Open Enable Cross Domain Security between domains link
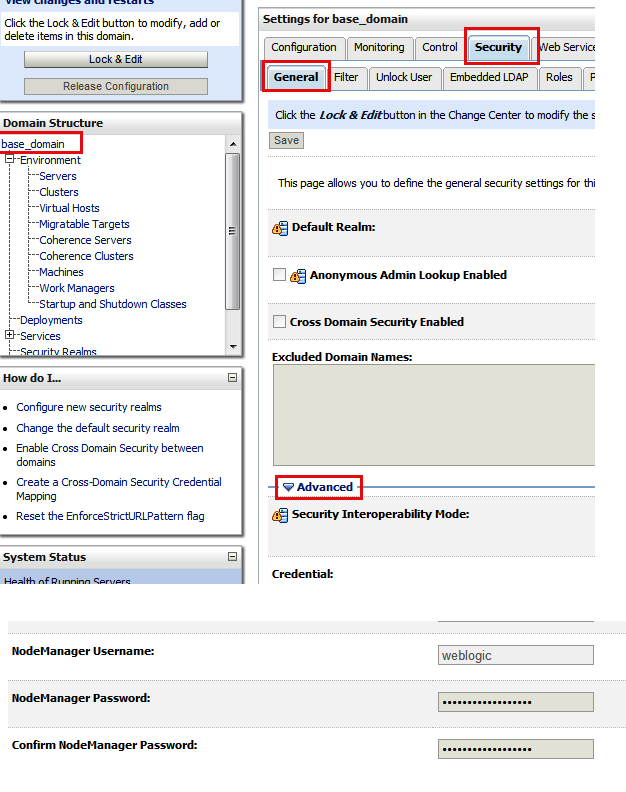The height and width of the screenshot is (792, 626). tap(110, 455)
